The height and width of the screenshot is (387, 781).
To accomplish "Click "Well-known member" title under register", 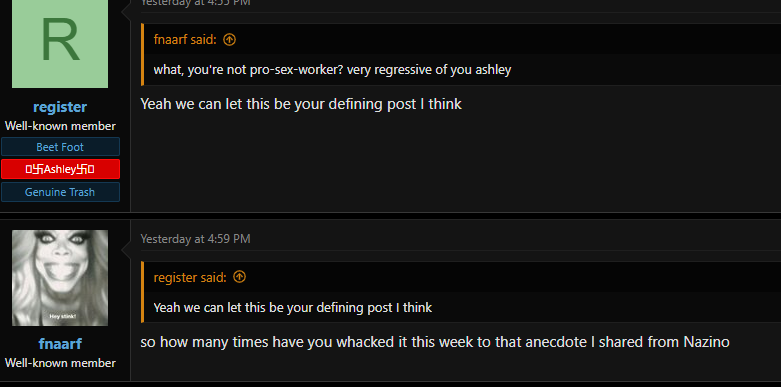I will pyautogui.click(x=60, y=126).
